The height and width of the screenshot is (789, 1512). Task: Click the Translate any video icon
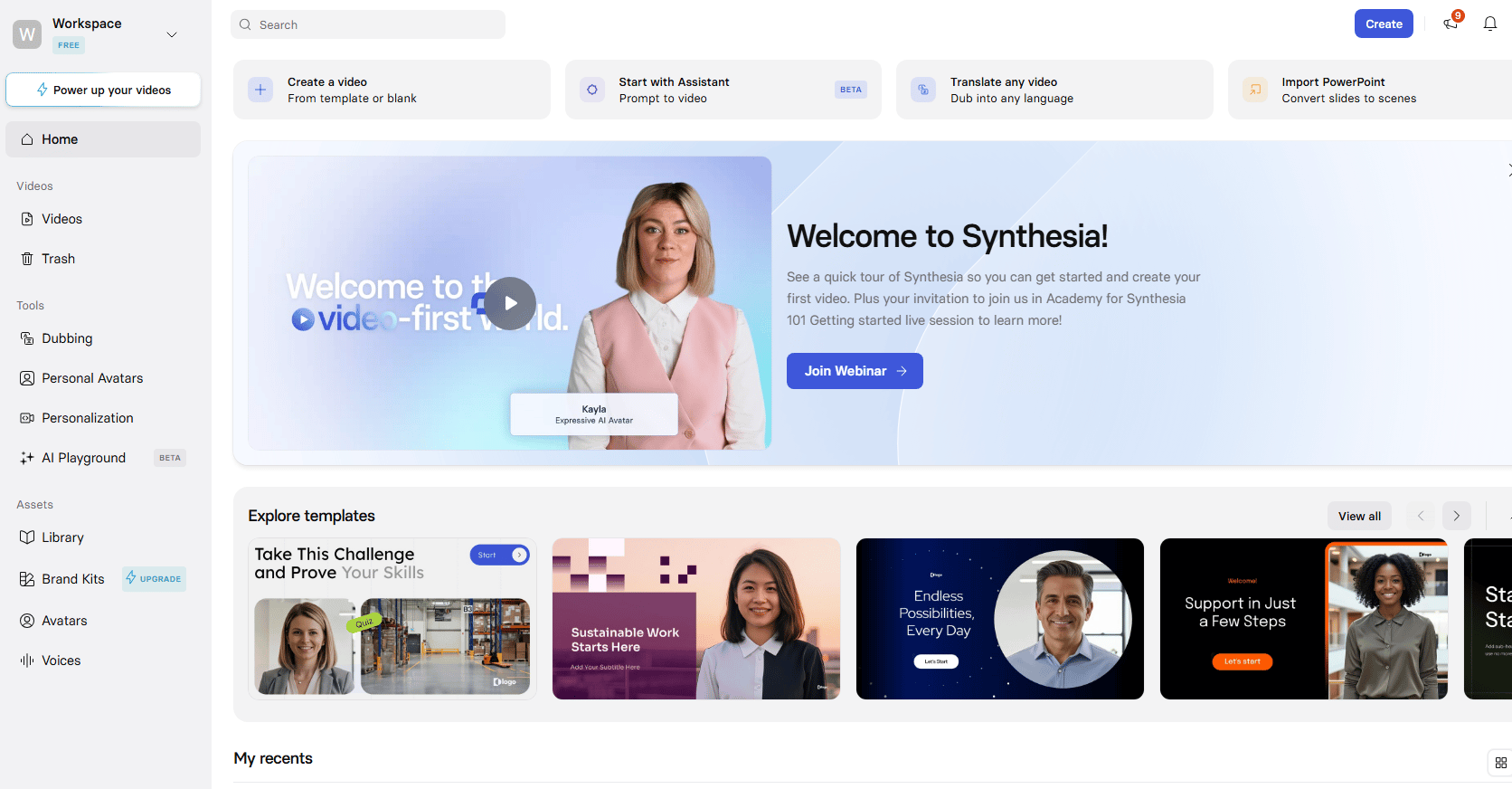[923, 90]
